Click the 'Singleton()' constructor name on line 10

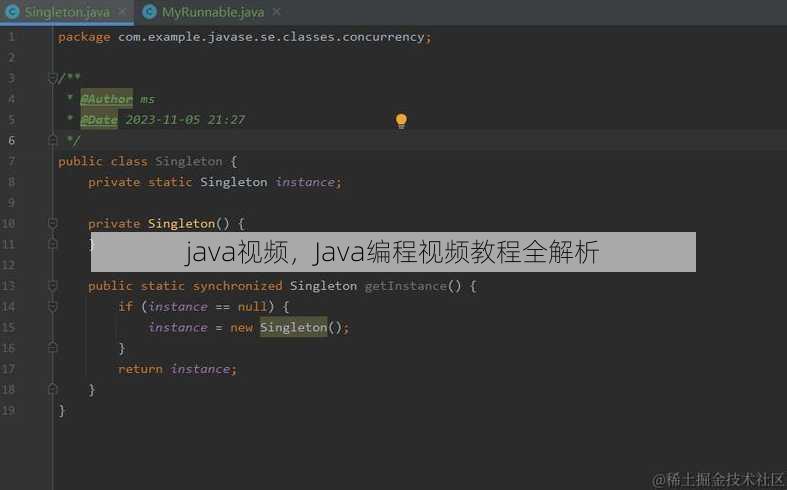181,223
